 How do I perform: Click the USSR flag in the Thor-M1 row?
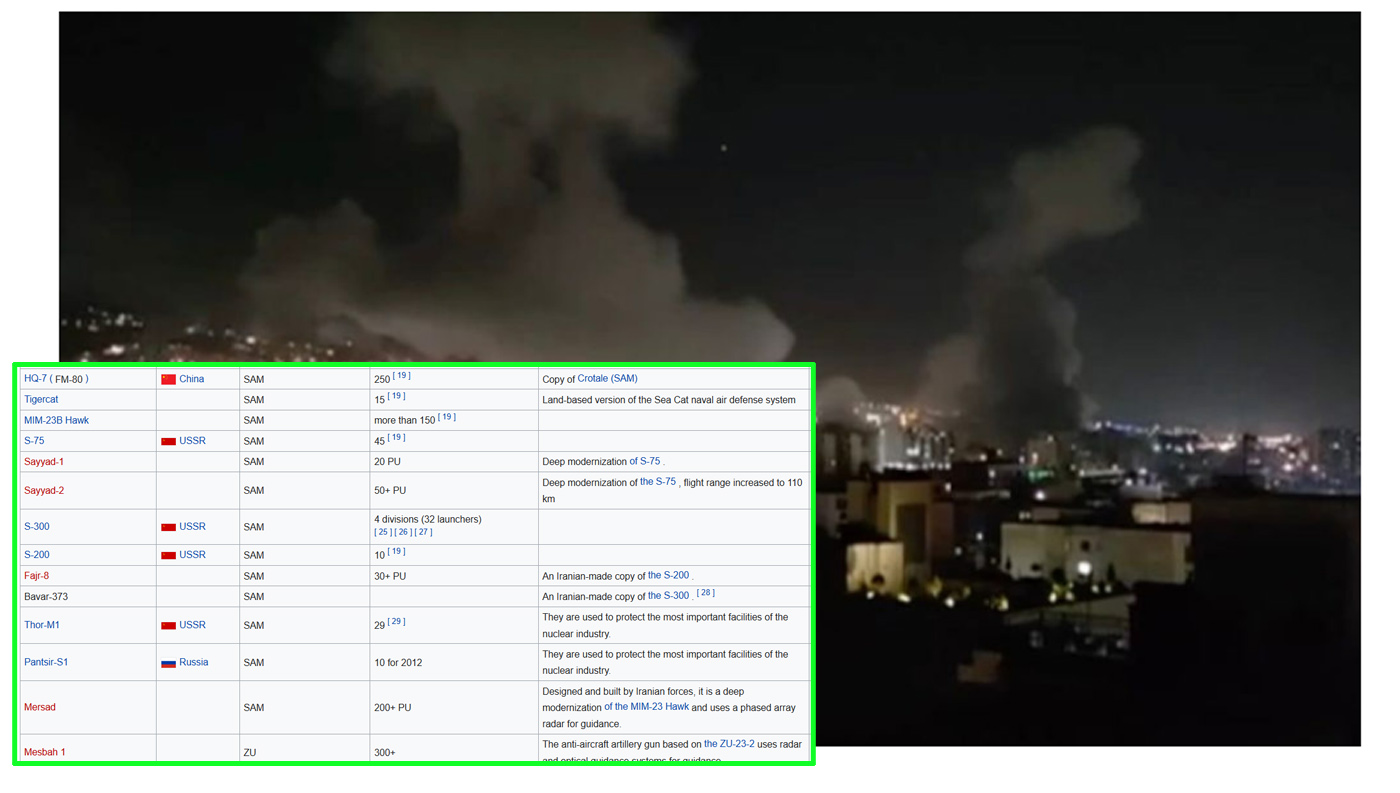168,626
